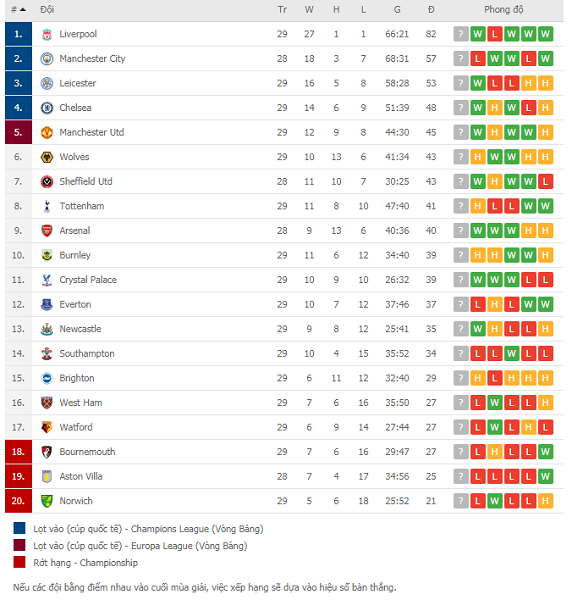The width and height of the screenshot is (572, 600).
Task: Click the Liverpool club crest icon
Action: 47,34
